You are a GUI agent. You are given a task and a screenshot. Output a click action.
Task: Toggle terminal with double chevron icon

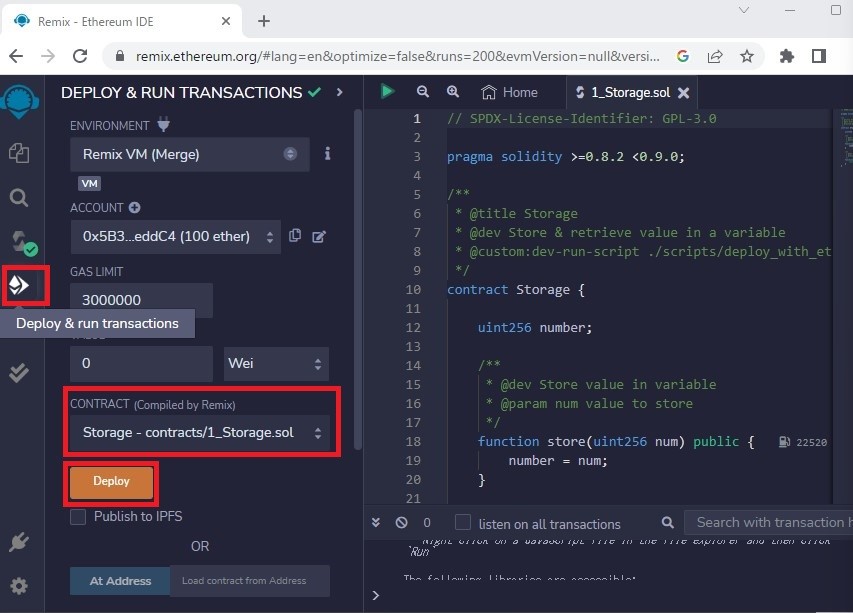click(376, 523)
